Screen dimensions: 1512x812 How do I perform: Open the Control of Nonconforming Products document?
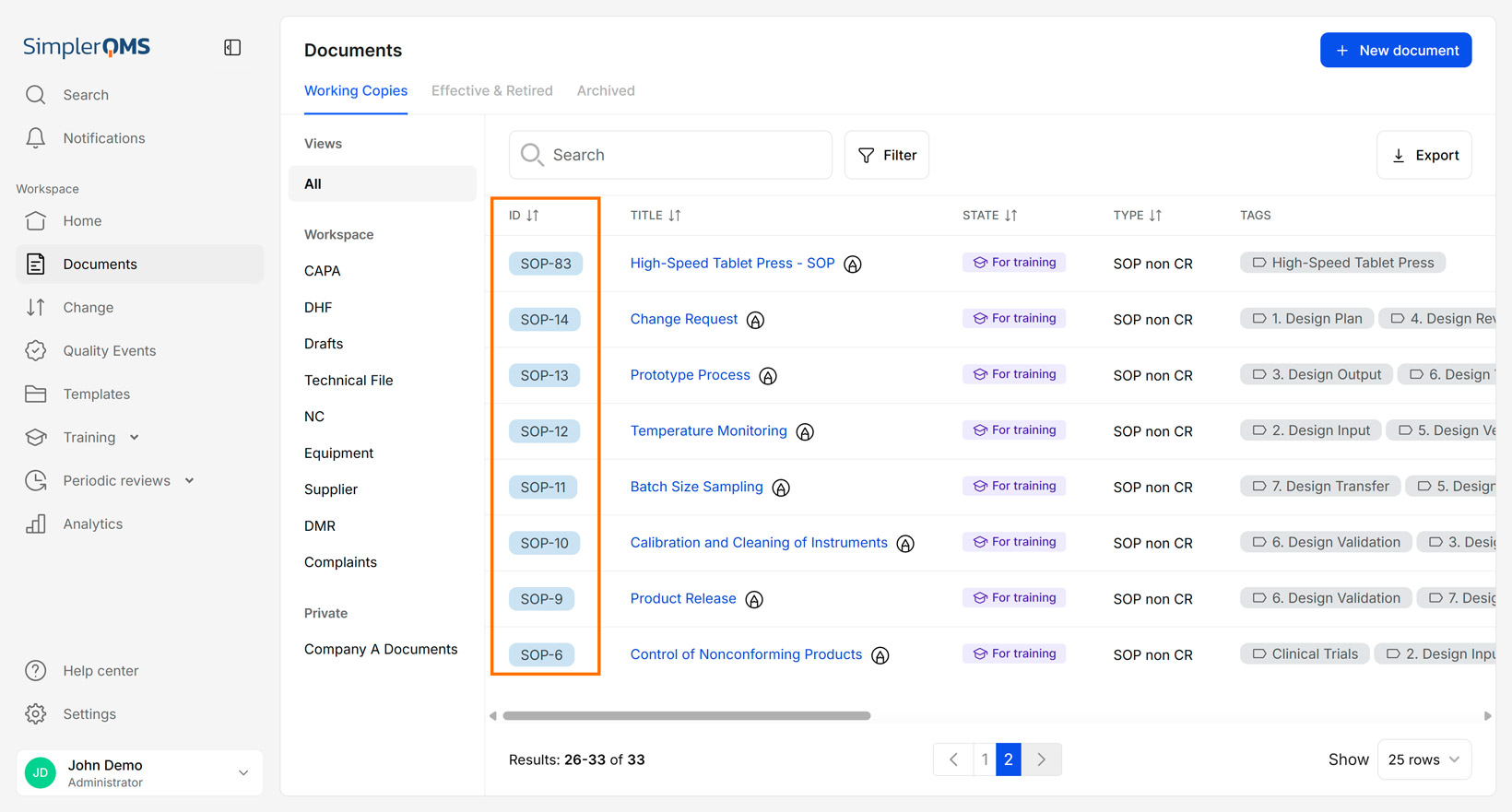point(746,655)
